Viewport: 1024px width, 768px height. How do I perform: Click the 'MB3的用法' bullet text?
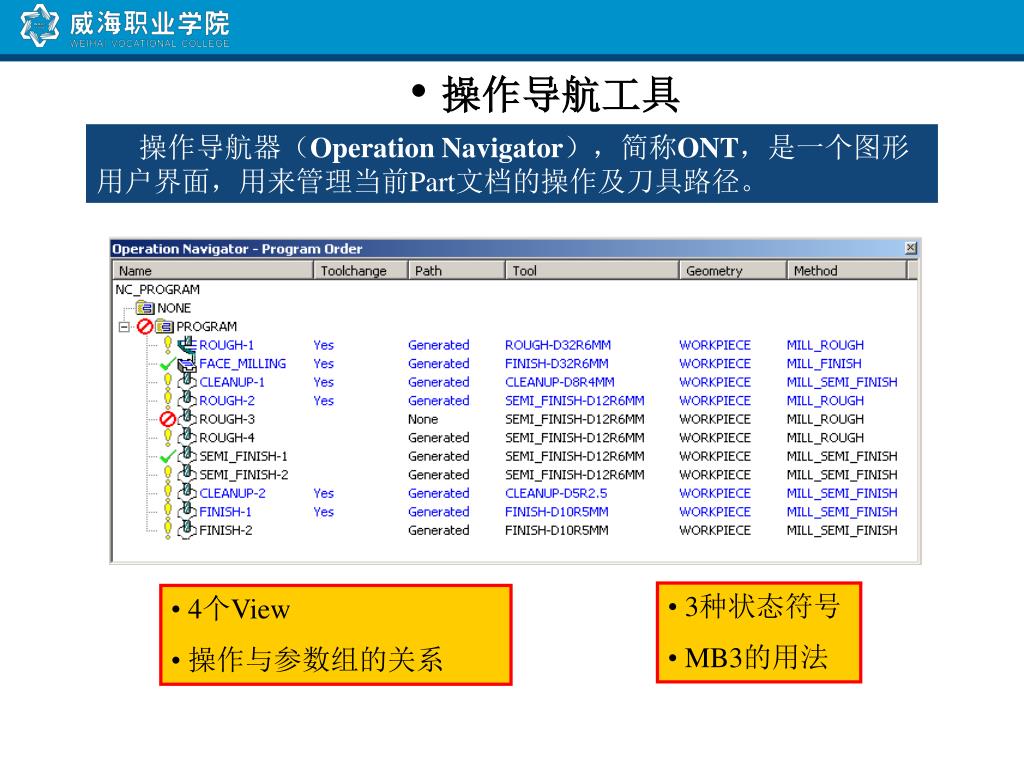[x=756, y=657]
